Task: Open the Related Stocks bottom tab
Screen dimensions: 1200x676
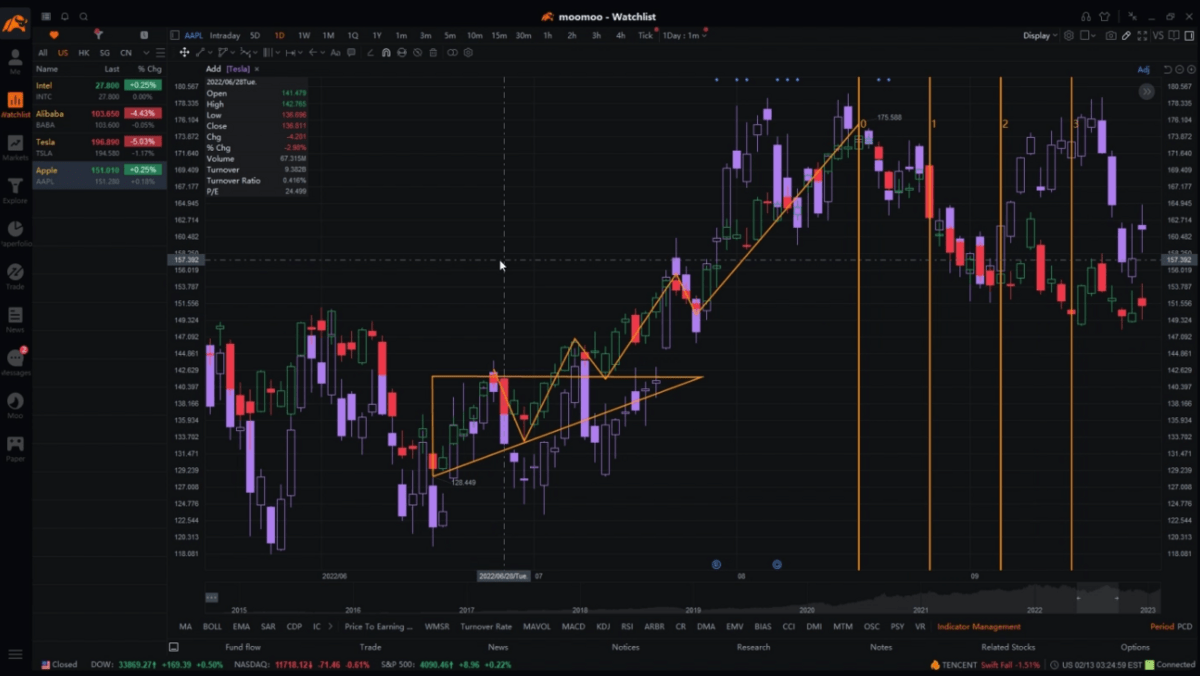Action: pyautogui.click(x=1008, y=647)
